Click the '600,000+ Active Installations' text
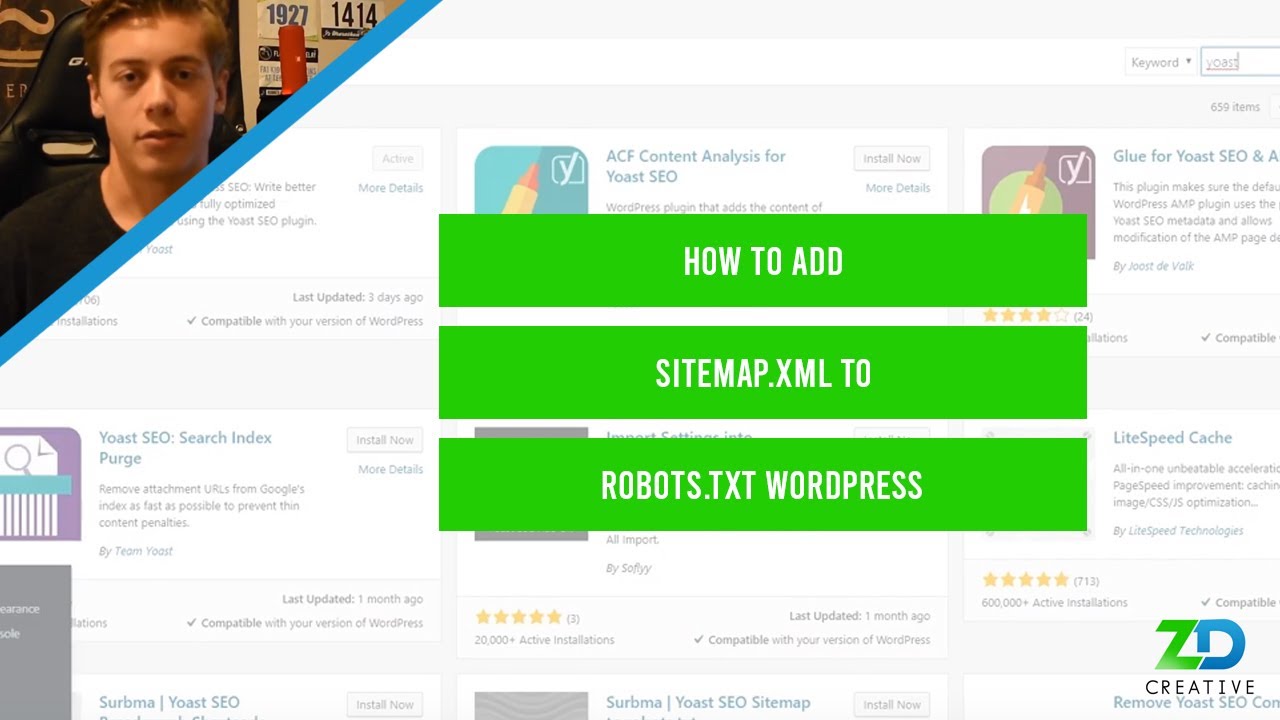This screenshot has height=720, width=1280. click(1055, 603)
